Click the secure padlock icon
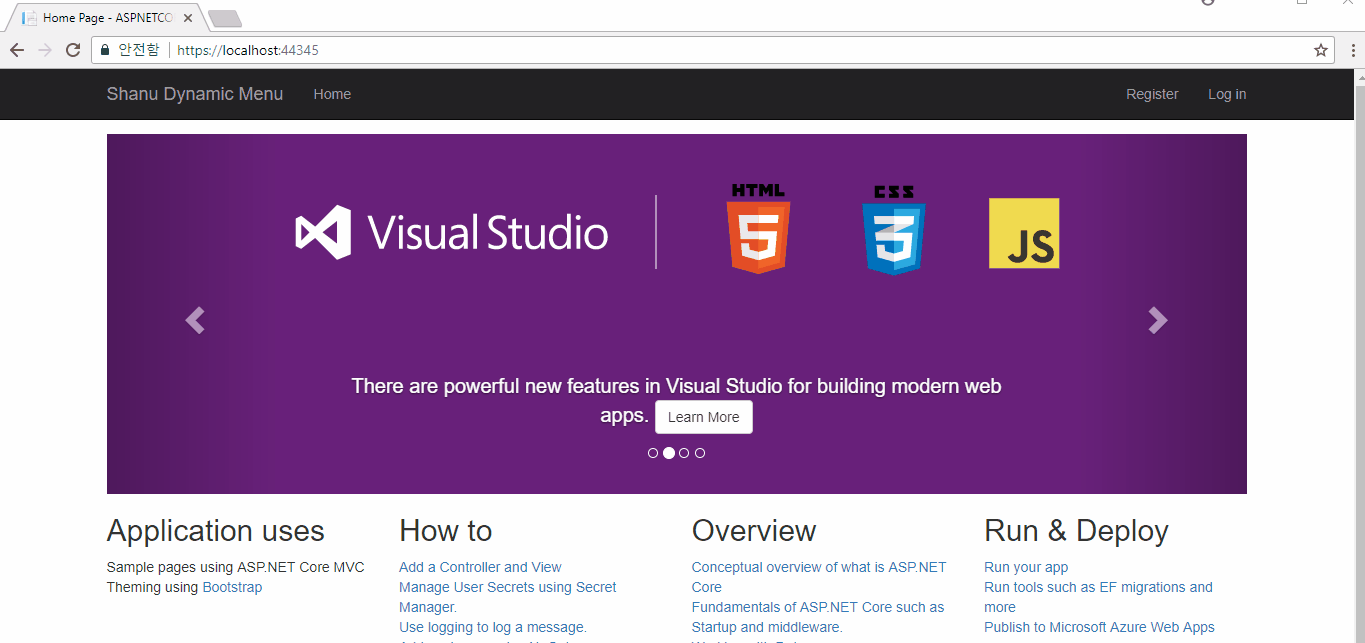1365x643 pixels. pyautogui.click(x=105, y=50)
